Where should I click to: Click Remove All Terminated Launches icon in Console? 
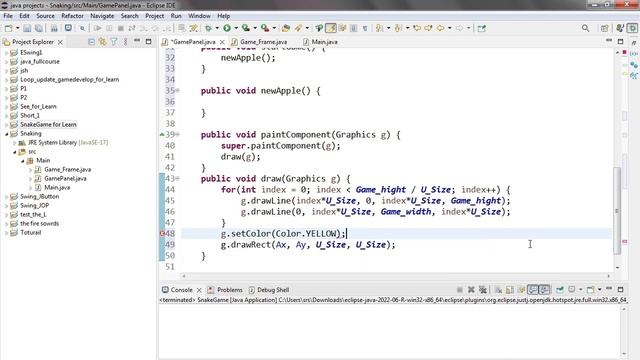click(x=483, y=289)
